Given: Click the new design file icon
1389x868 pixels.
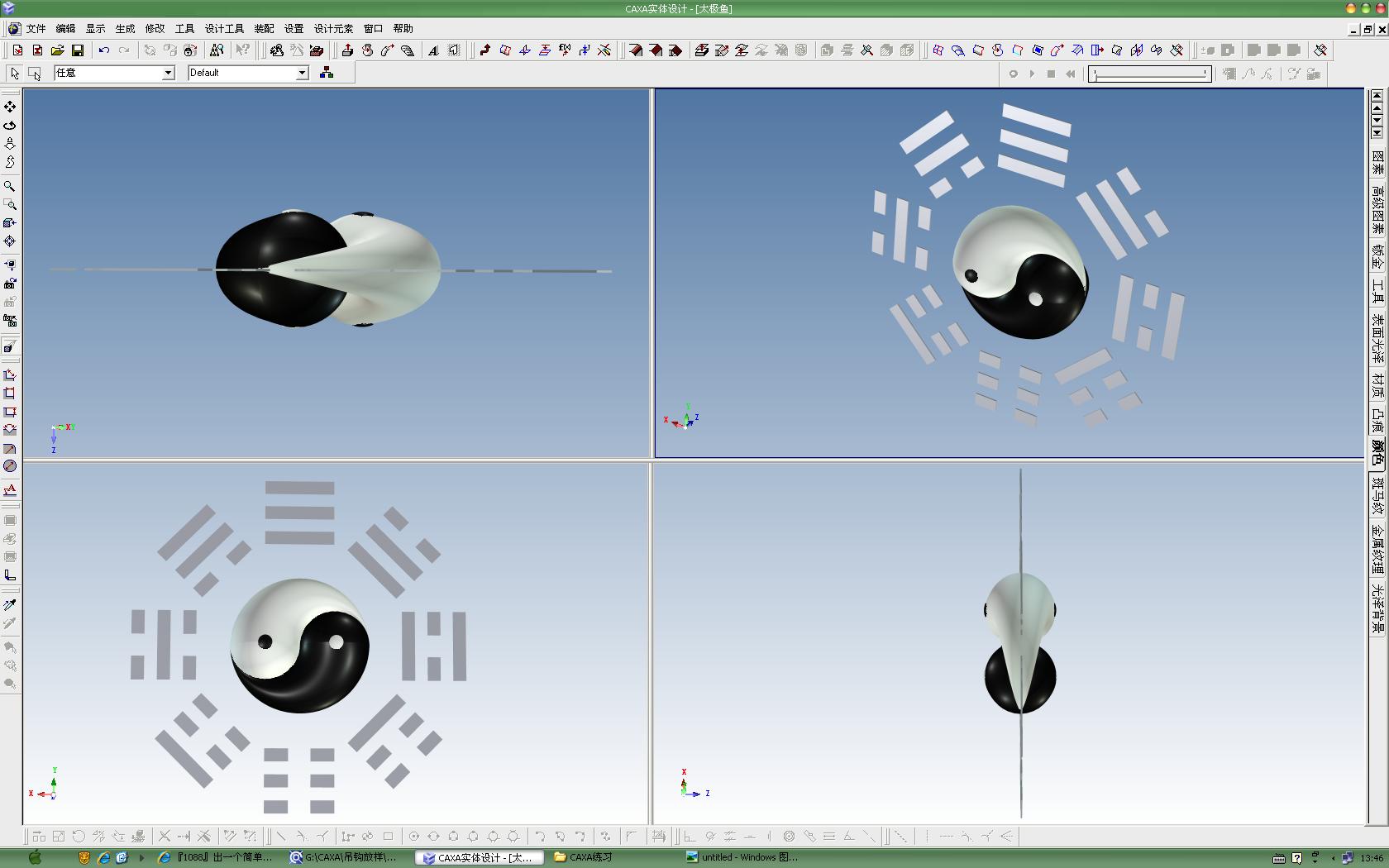Looking at the screenshot, I should click(17, 50).
